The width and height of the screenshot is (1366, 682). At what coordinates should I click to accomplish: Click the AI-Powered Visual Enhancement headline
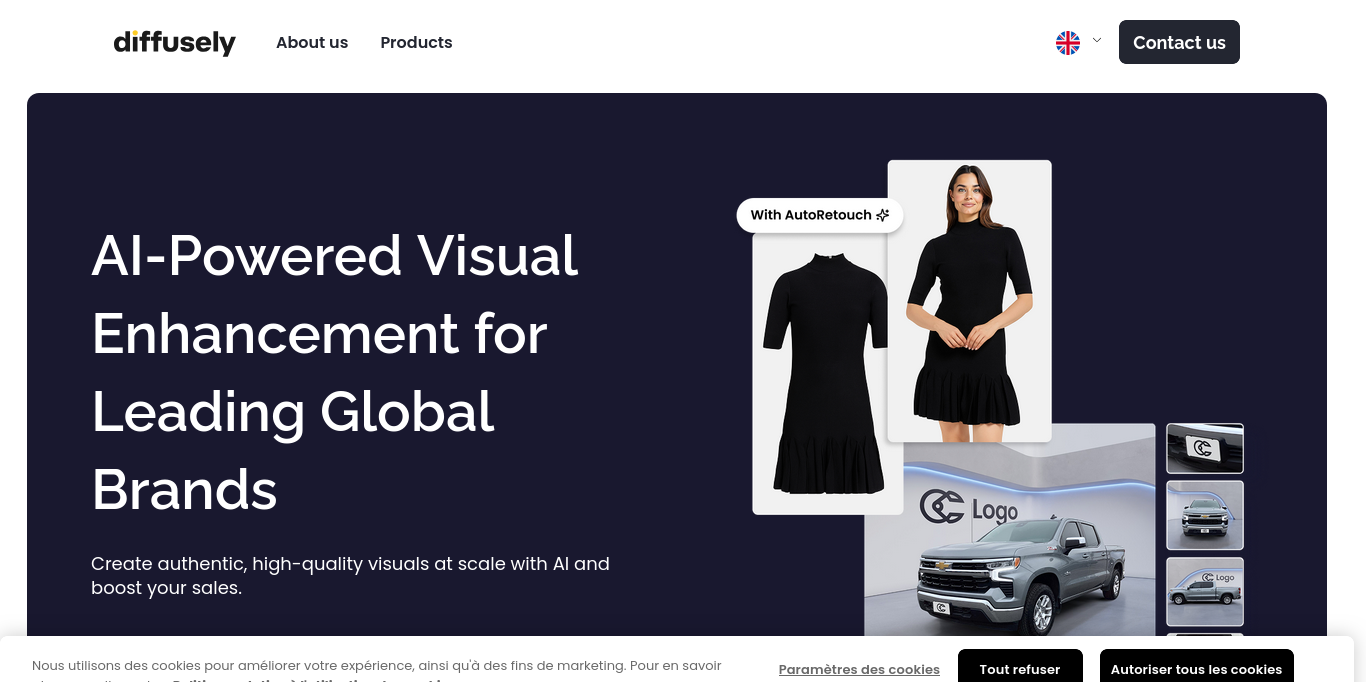tap(335, 372)
